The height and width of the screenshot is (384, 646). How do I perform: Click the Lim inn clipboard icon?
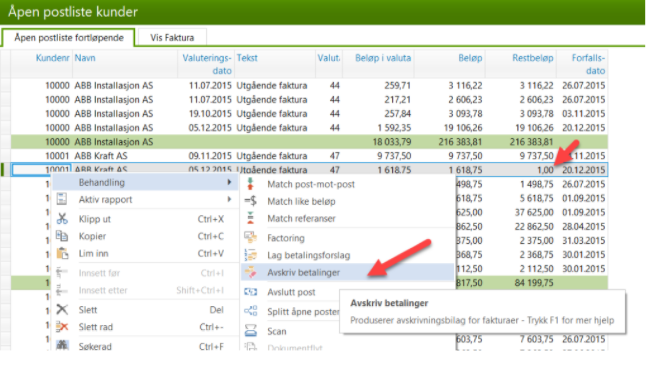(x=62, y=253)
